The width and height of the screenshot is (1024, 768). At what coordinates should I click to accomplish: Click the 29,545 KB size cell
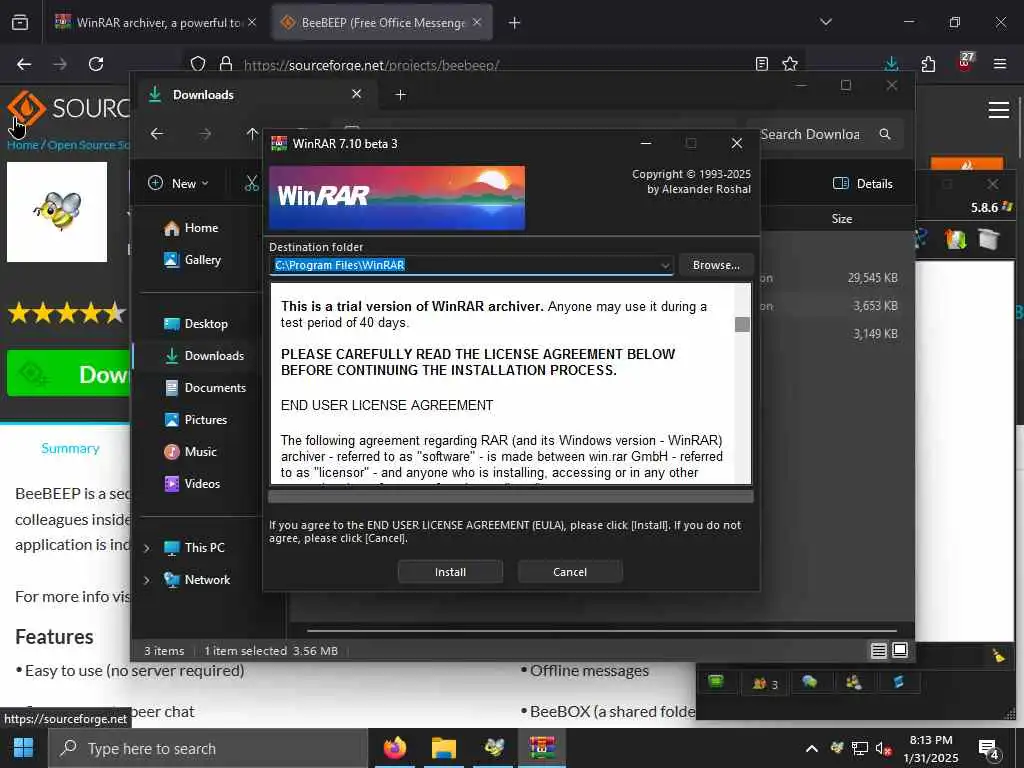click(x=872, y=278)
